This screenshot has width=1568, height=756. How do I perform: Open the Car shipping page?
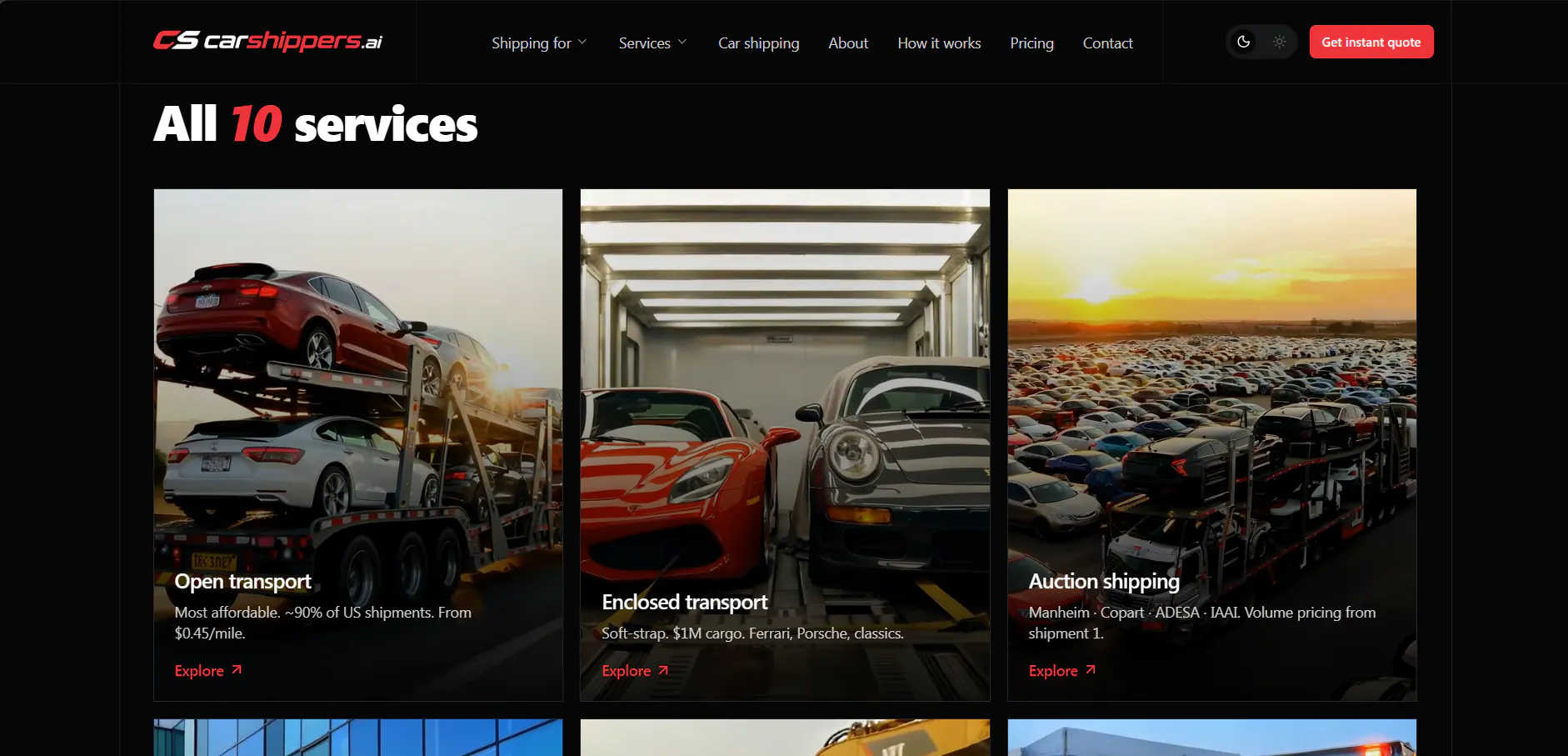click(x=758, y=43)
